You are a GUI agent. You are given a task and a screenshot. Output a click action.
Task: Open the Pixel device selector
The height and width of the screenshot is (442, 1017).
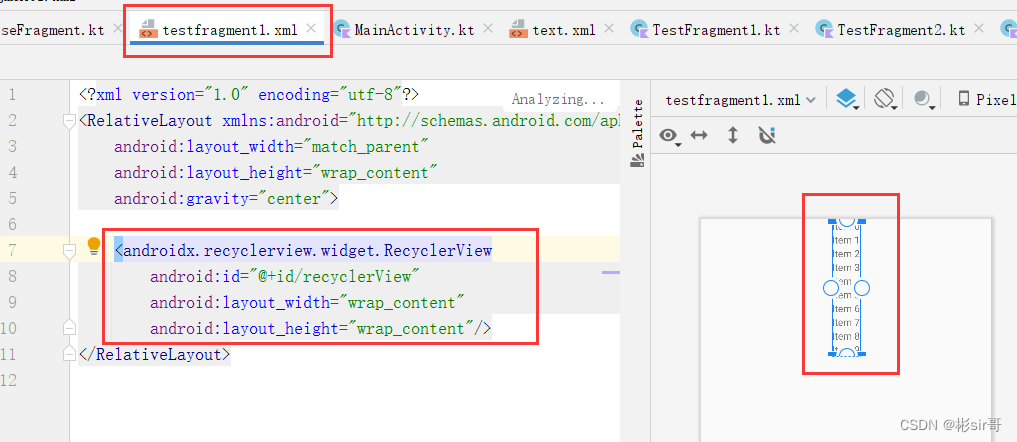click(x=987, y=99)
